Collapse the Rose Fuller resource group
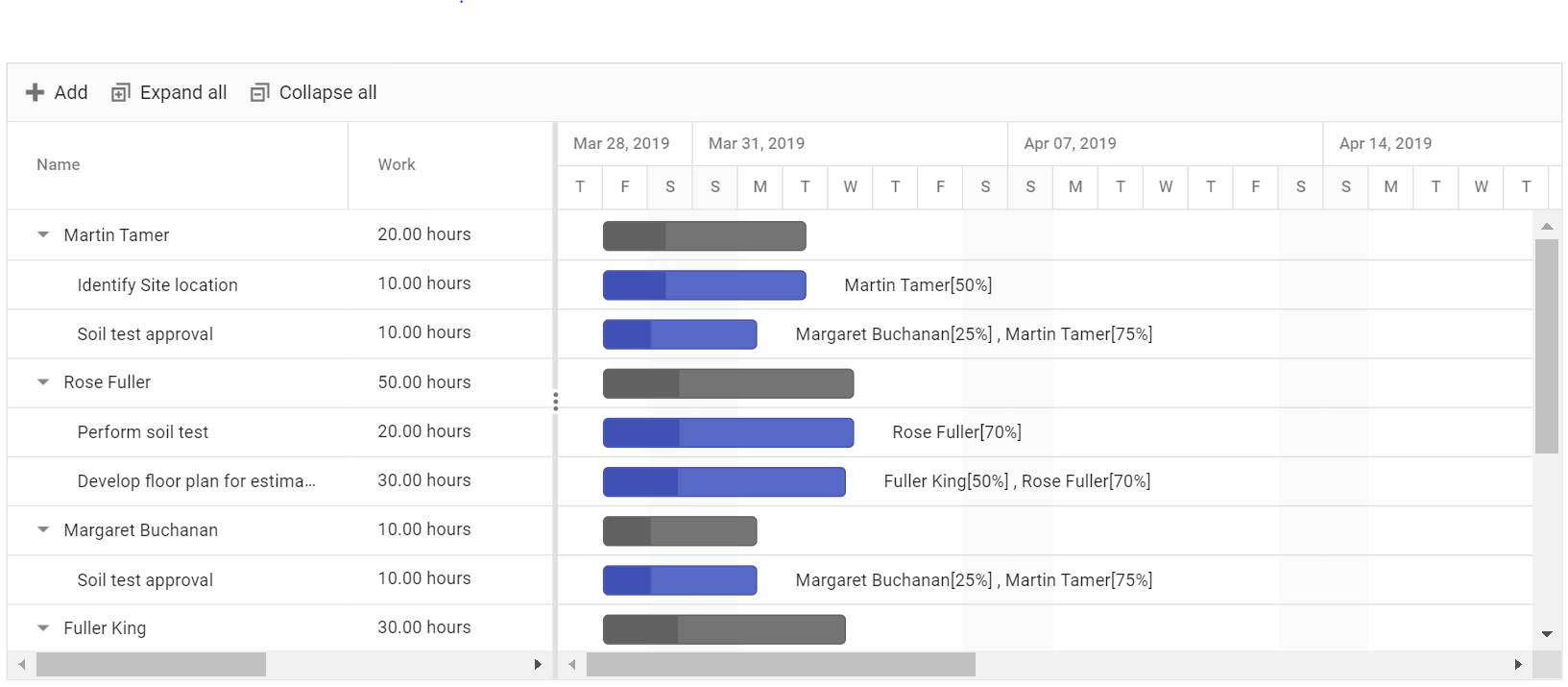The image size is (1568, 687). [x=43, y=382]
